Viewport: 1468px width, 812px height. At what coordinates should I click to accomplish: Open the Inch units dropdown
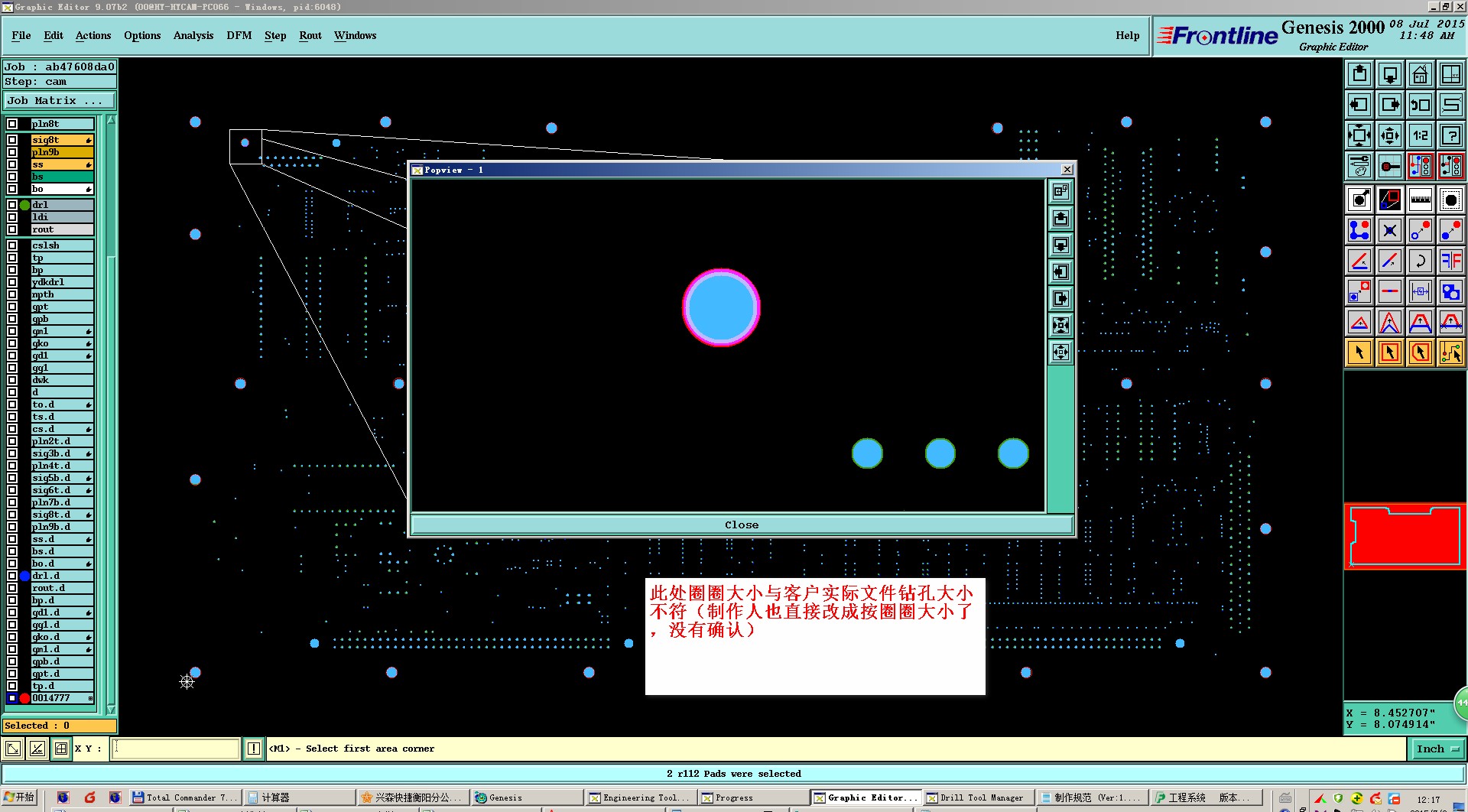[x=1437, y=749]
